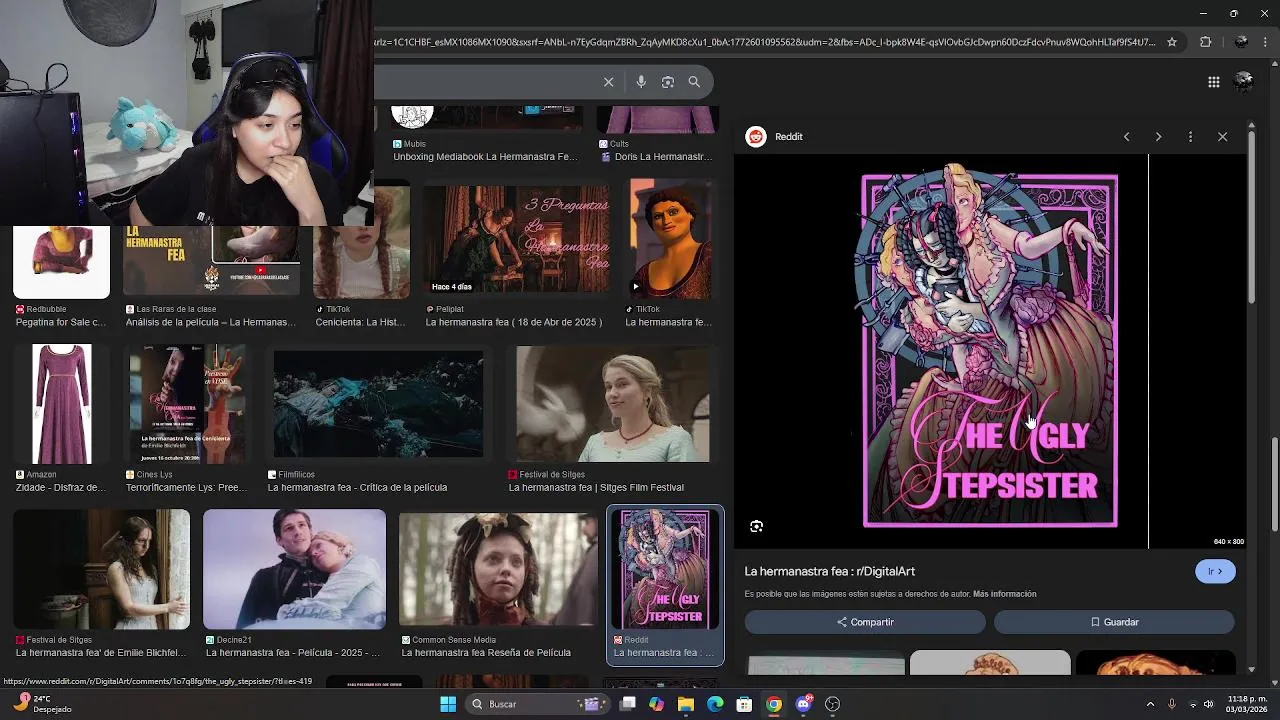Open Microsoft Store from the taskbar
Viewport: 1280px width, 720px height.
744,704
